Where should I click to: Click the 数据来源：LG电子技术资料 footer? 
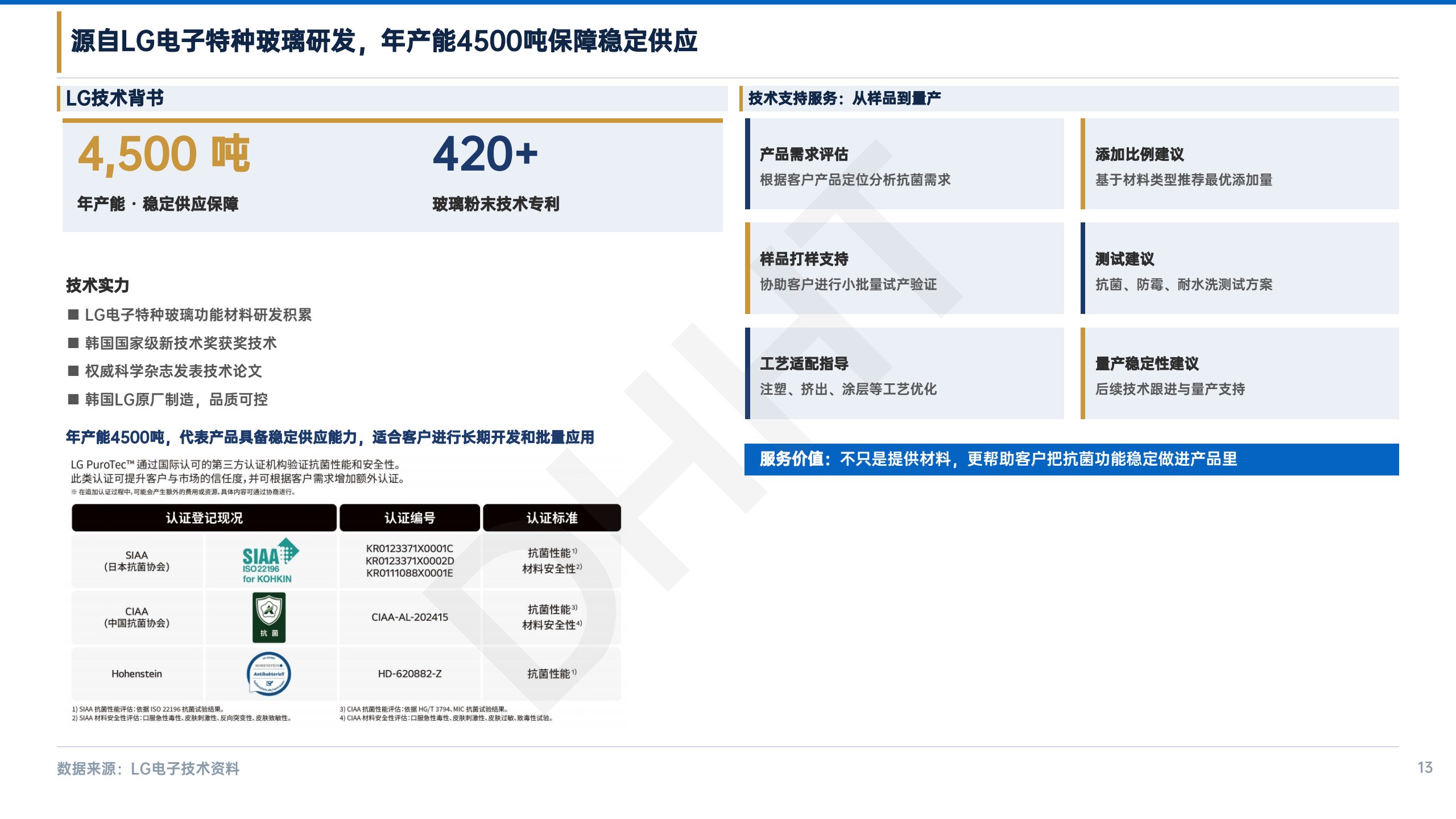pyautogui.click(x=148, y=768)
